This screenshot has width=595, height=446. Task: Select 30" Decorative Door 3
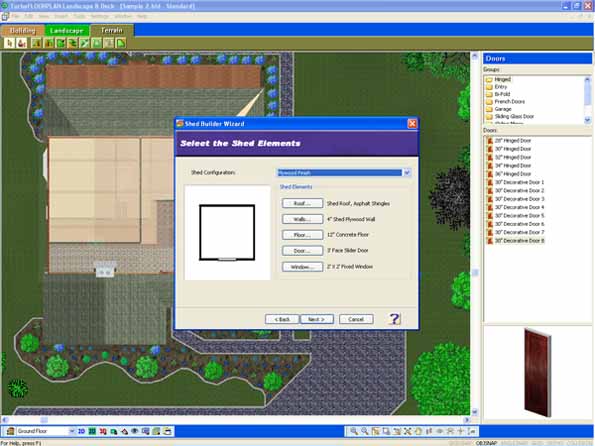519,199
